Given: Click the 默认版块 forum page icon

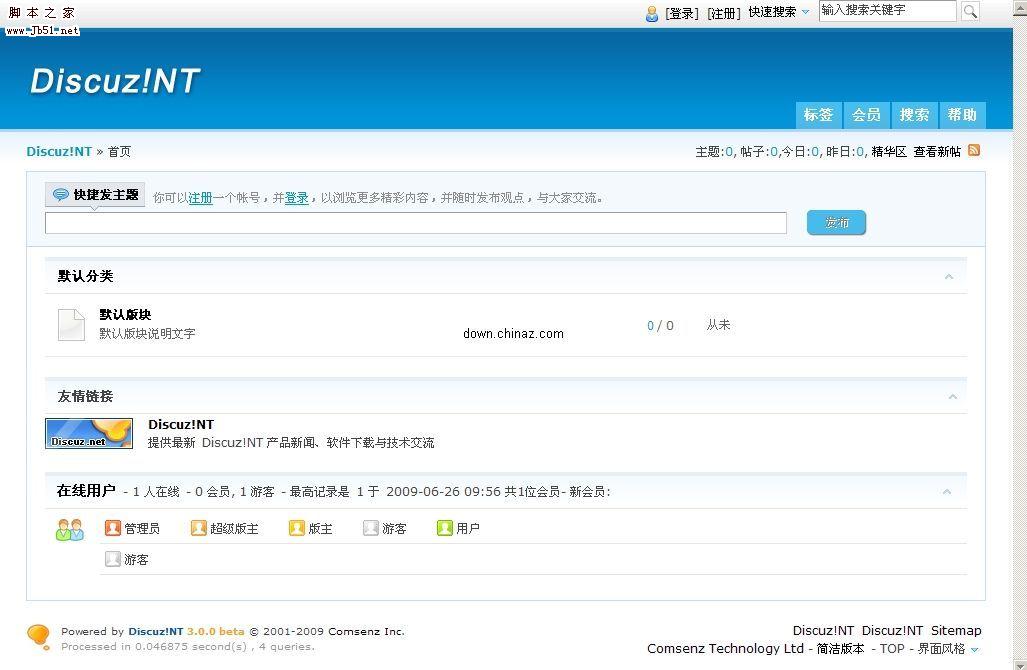Looking at the screenshot, I should (x=71, y=325).
